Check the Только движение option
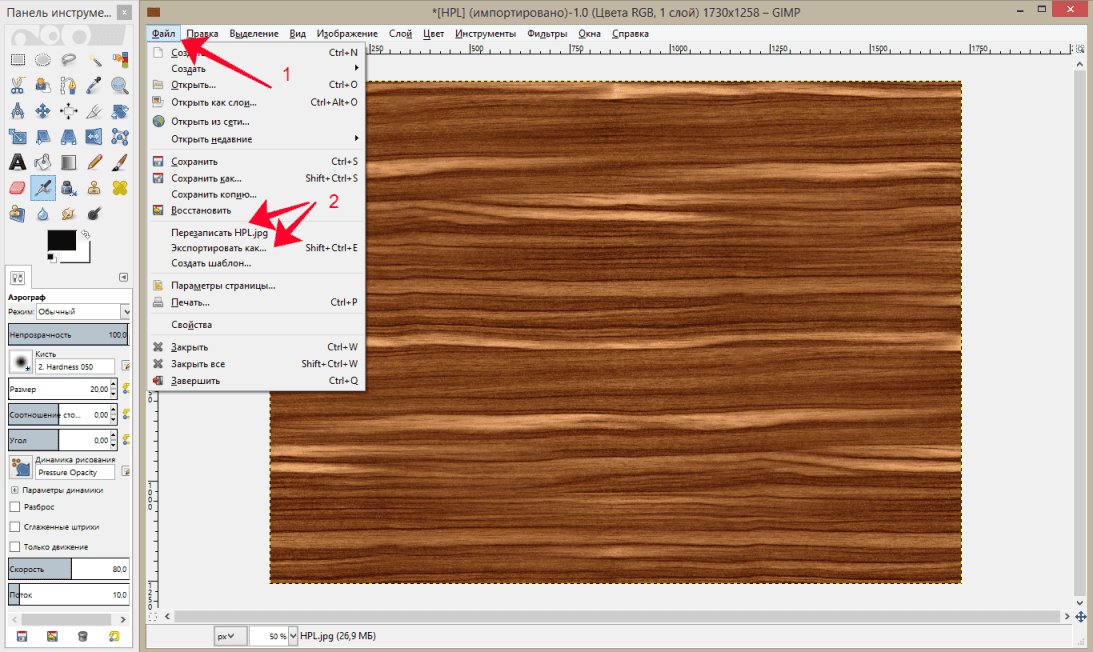Image resolution: width=1093 pixels, height=652 pixels. [14, 547]
